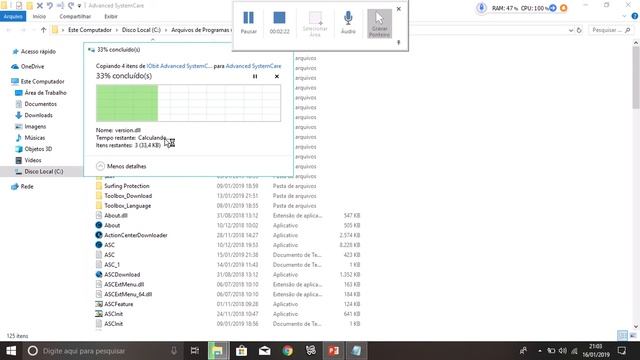Open address bar history dropdown
The image size is (640, 360).
pos(571,30)
